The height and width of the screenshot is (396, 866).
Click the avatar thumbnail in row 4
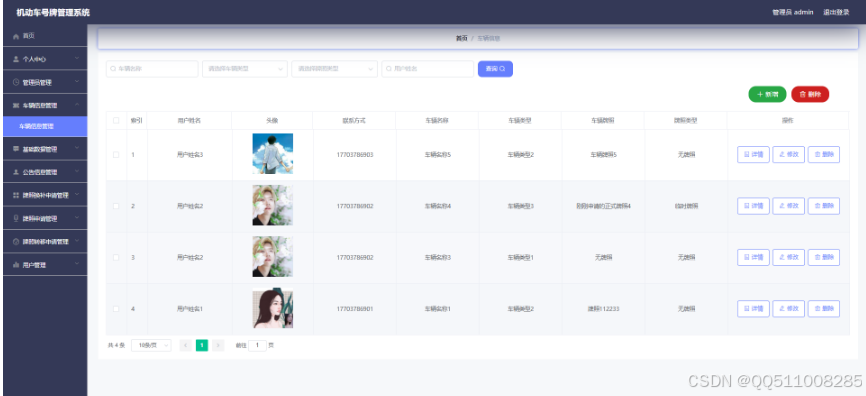click(x=273, y=309)
